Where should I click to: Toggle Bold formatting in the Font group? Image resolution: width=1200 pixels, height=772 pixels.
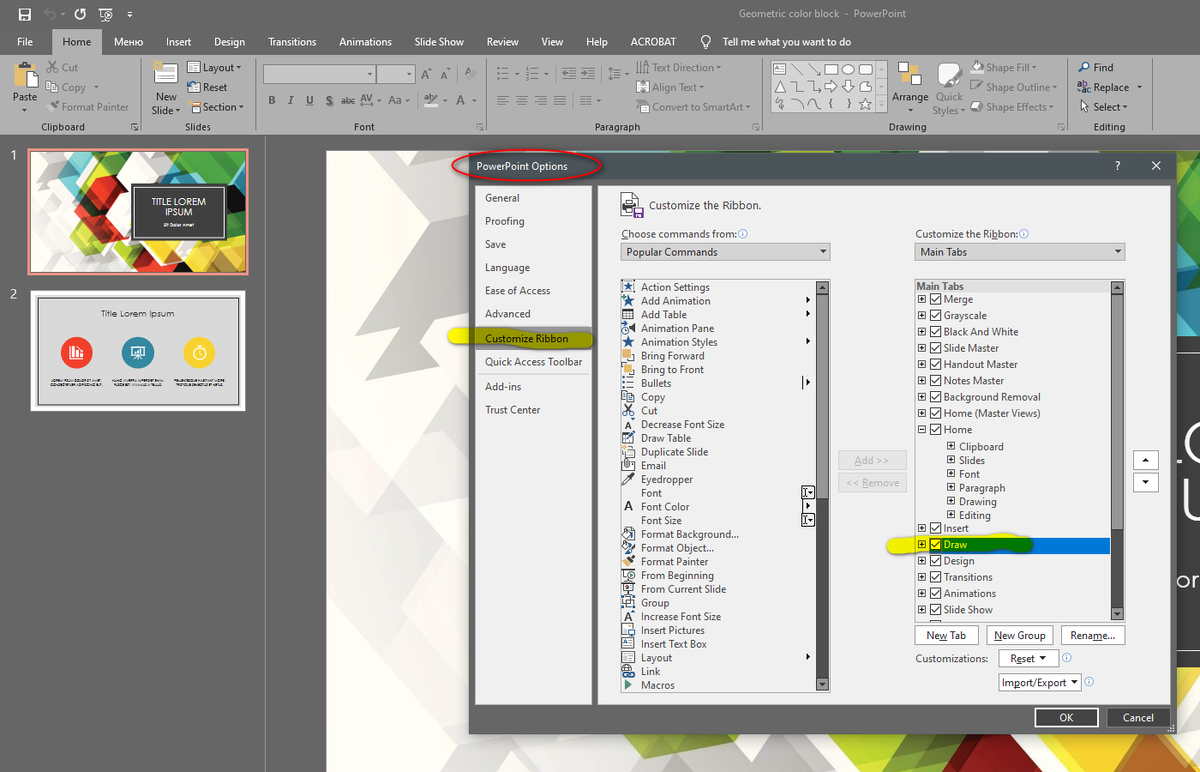[272, 100]
